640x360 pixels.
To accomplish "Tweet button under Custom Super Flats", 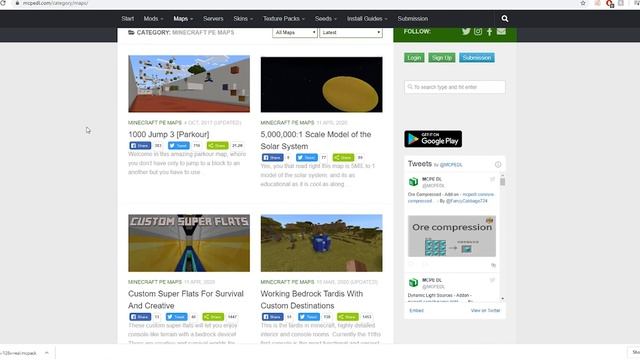I will 176,317.
